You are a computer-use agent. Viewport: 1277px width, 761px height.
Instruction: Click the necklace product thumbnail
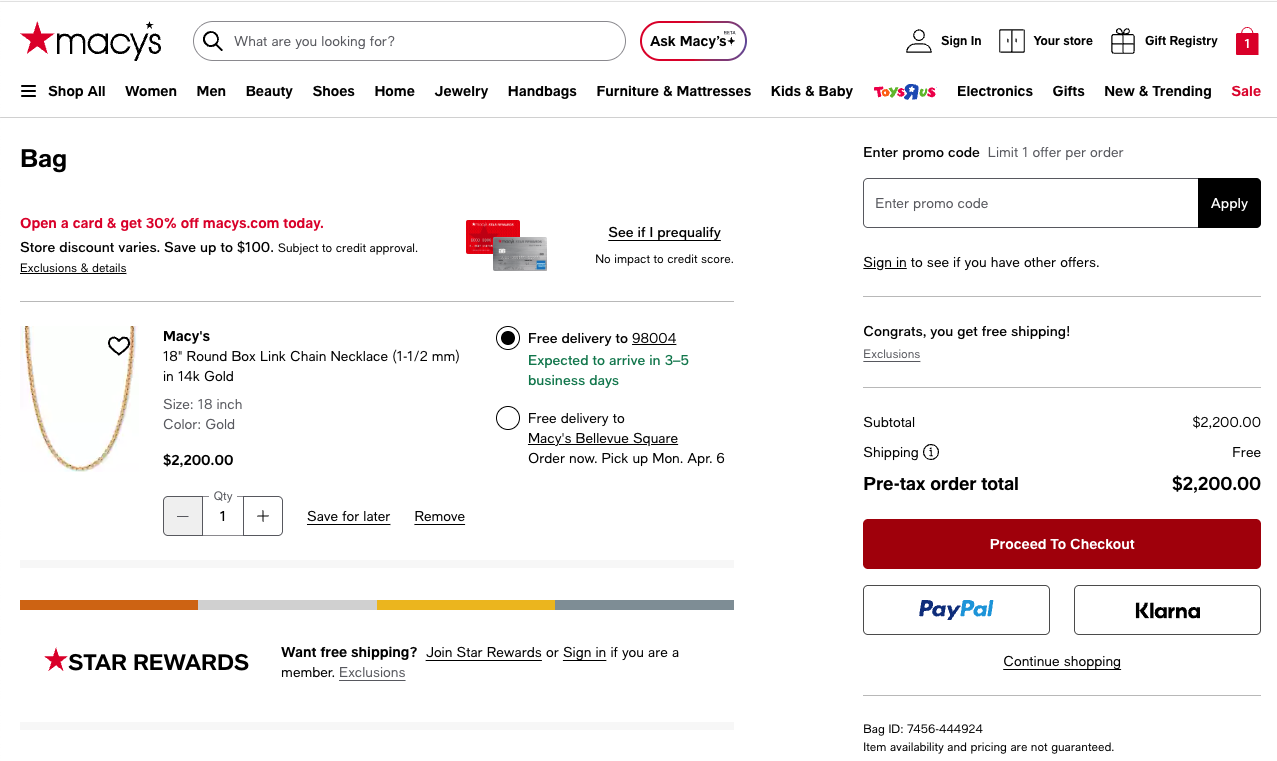pyautogui.click(x=79, y=399)
